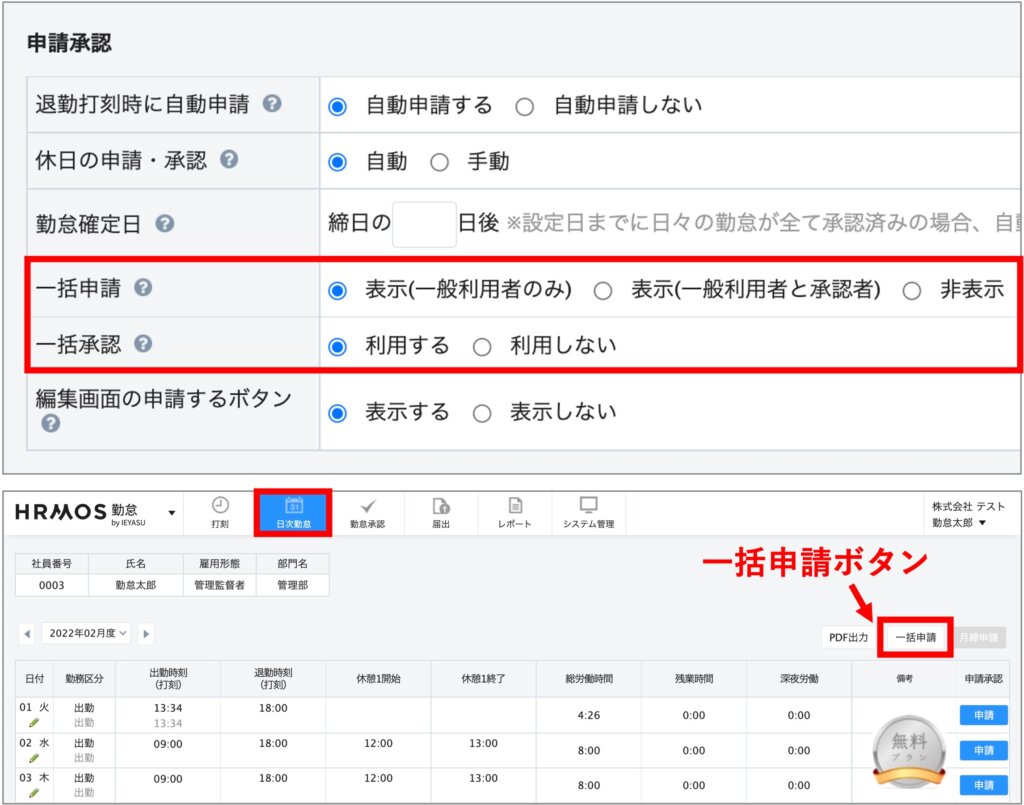Screen dimensions: 1024x805
Task: Click help icon beside 勤怠確定日
Action: pyautogui.click(x=165, y=224)
